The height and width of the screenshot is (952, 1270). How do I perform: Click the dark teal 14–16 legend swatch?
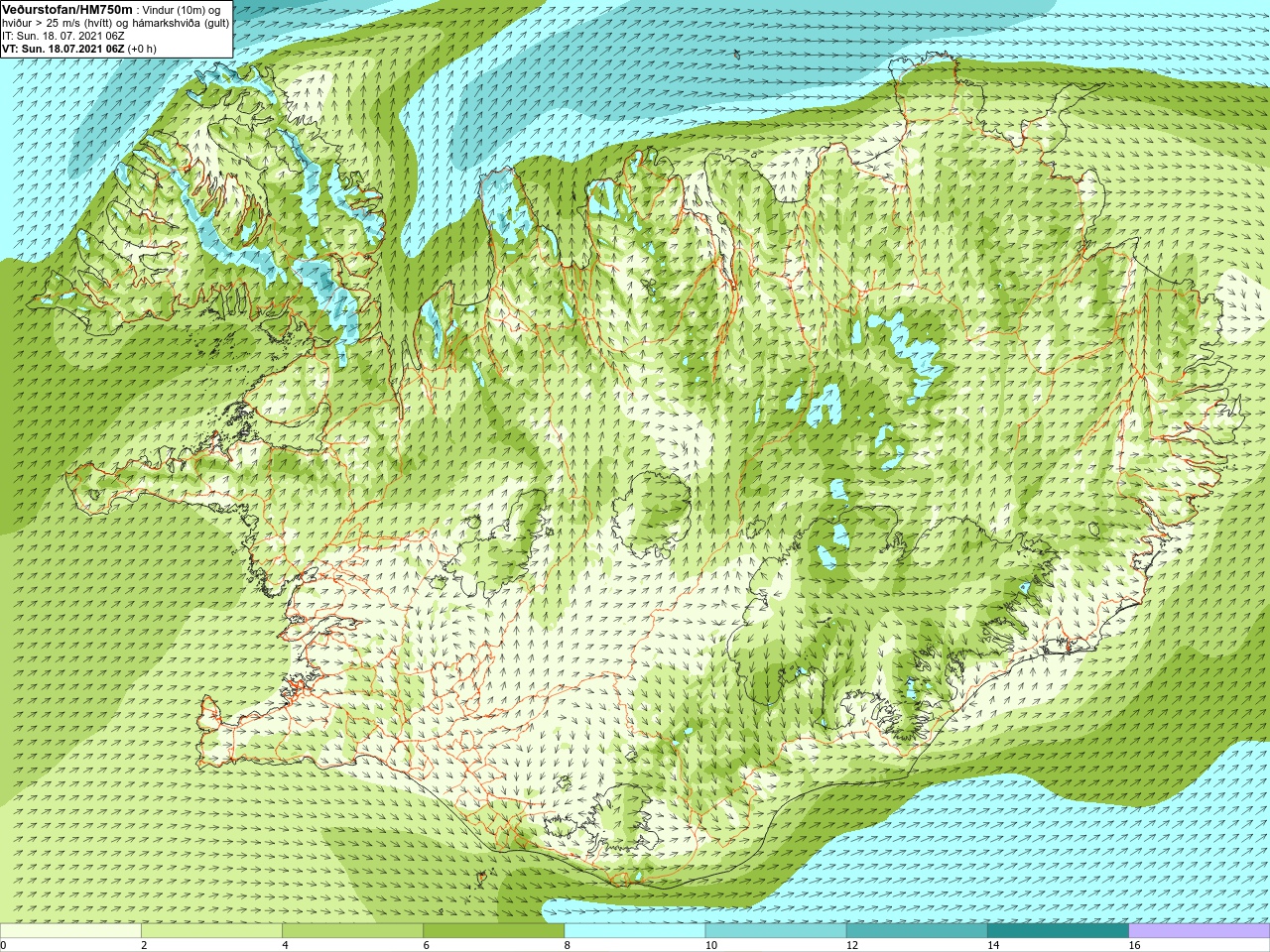[x=1058, y=931]
